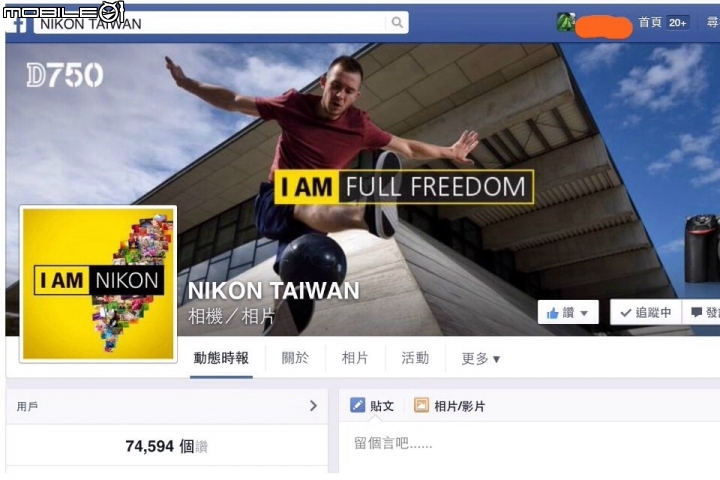
Task: Open the I AM NIKON profile picture
Action: coord(98,284)
